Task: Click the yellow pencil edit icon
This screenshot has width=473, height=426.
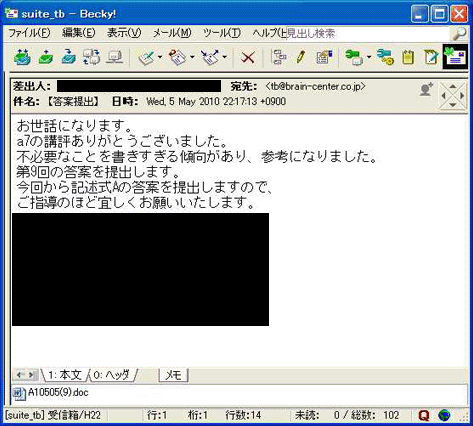Action: (301, 57)
